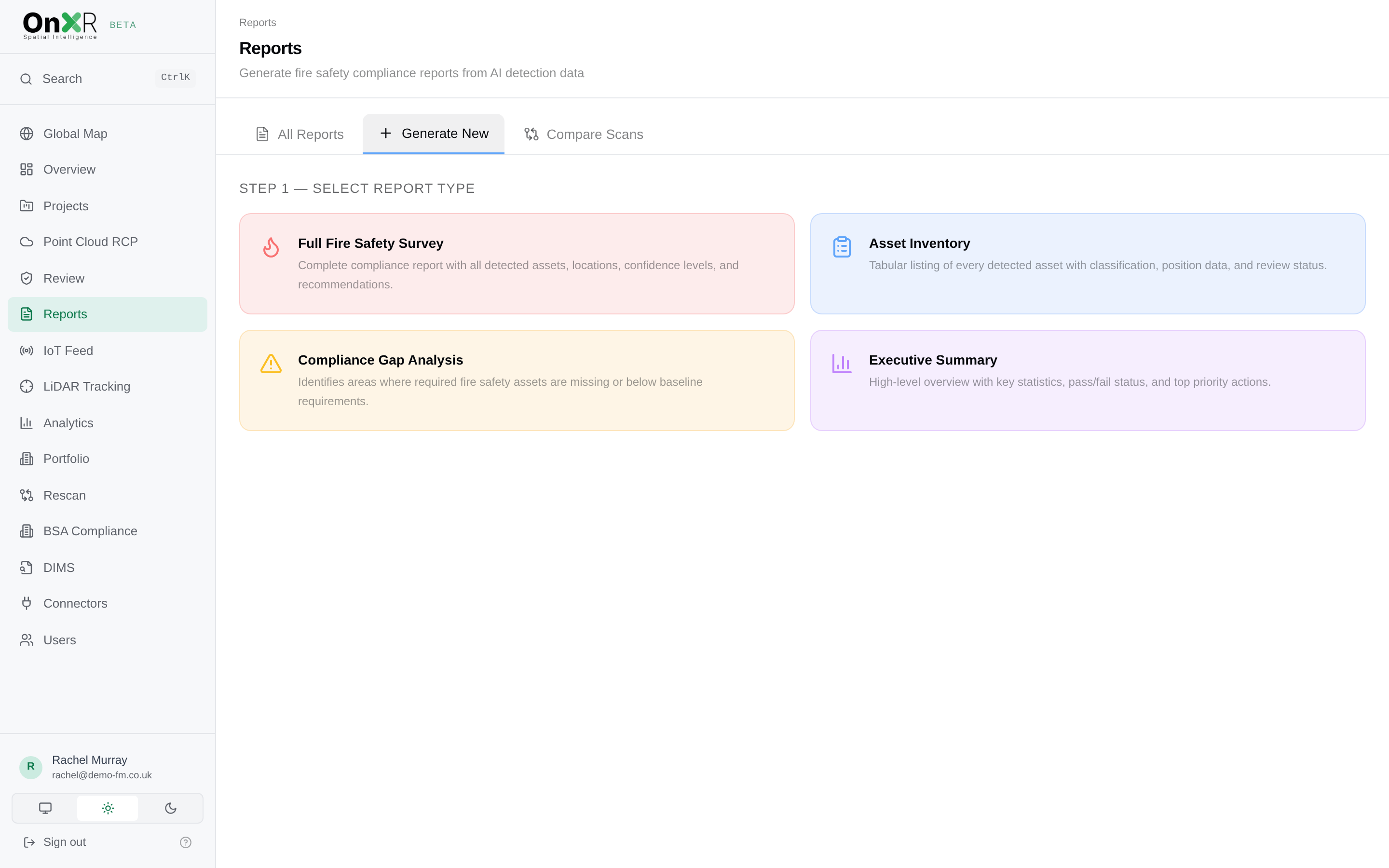The width and height of the screenshot is (1389, 868).
Task: Click the CtrlK shortcut badge
Action: click(176, 78)
